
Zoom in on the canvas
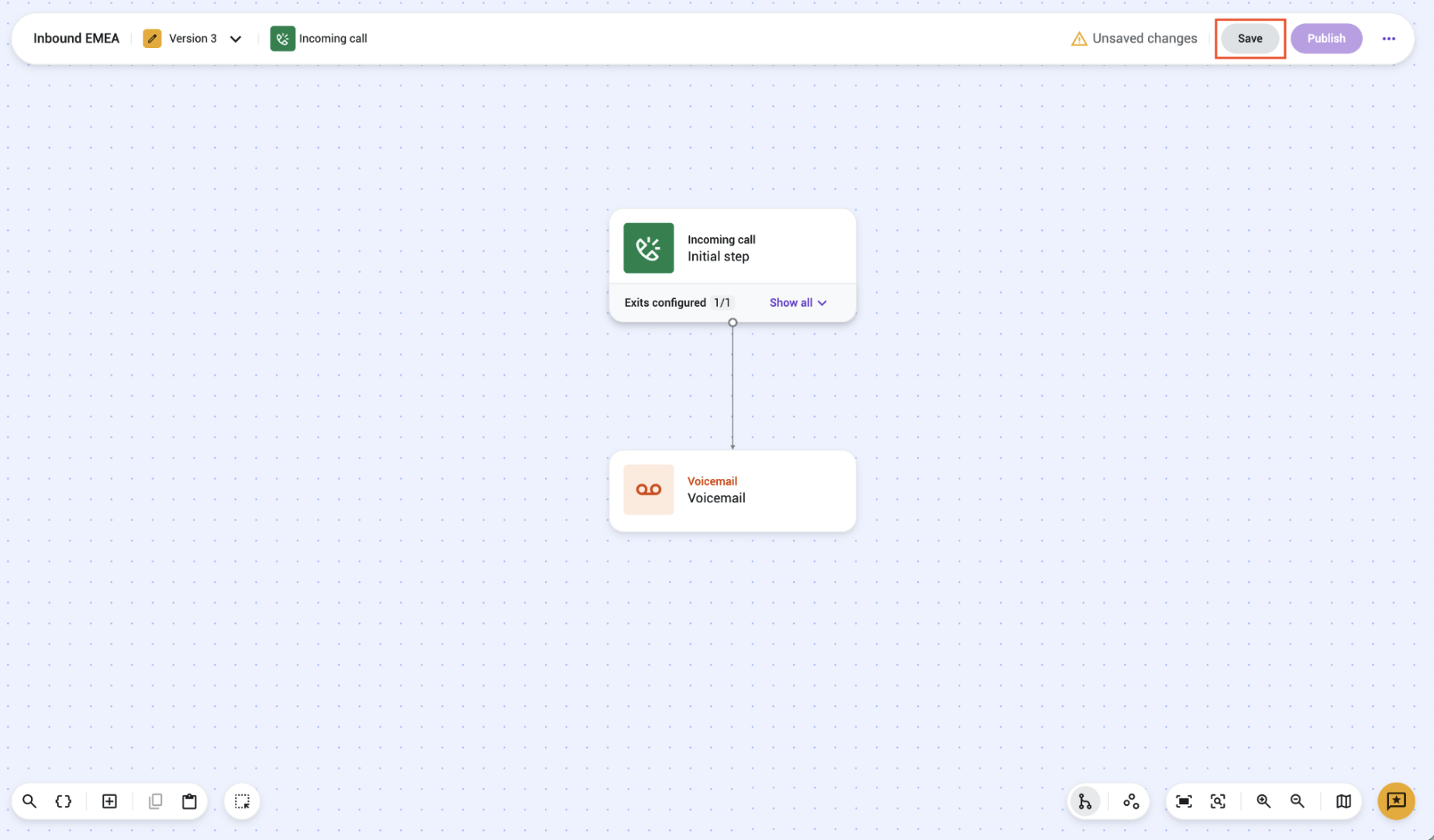coord(1263,801)
